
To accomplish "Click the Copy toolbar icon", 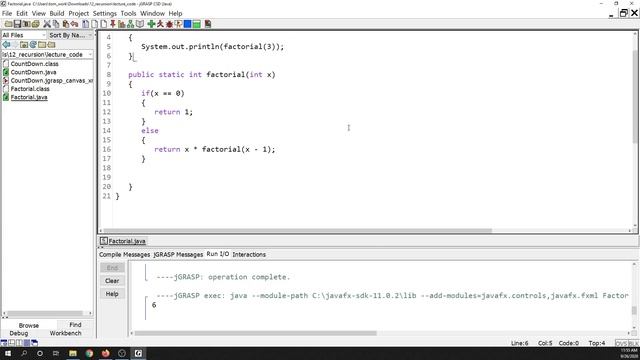I will pos(56,24).
